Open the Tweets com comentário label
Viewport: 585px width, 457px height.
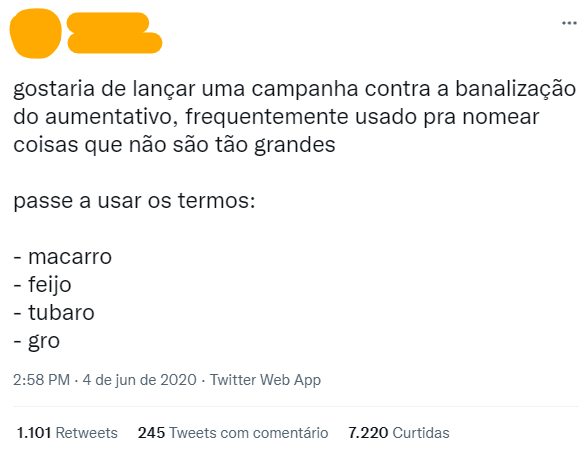[x=249, y=433]
